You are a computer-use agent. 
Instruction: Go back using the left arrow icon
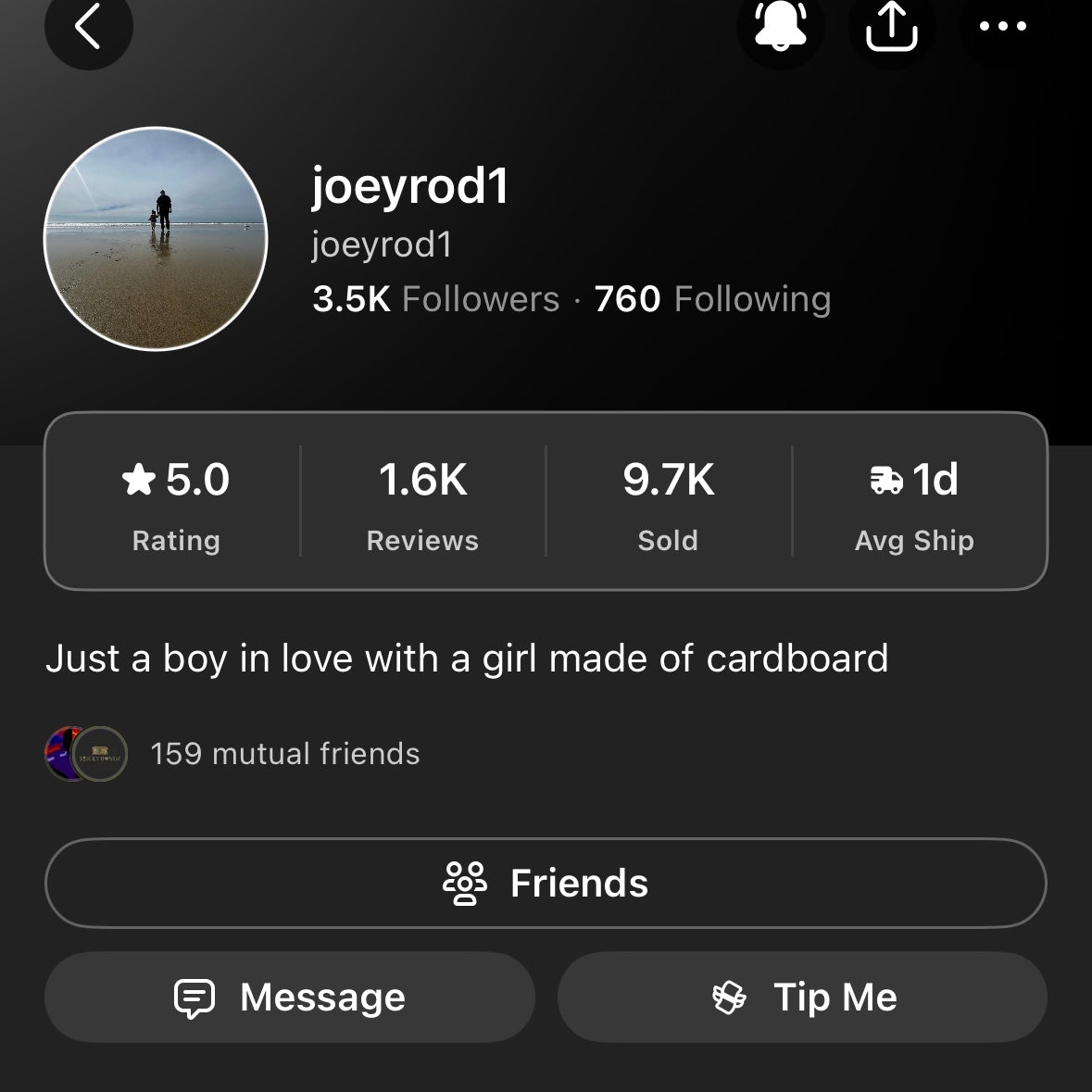88,26
